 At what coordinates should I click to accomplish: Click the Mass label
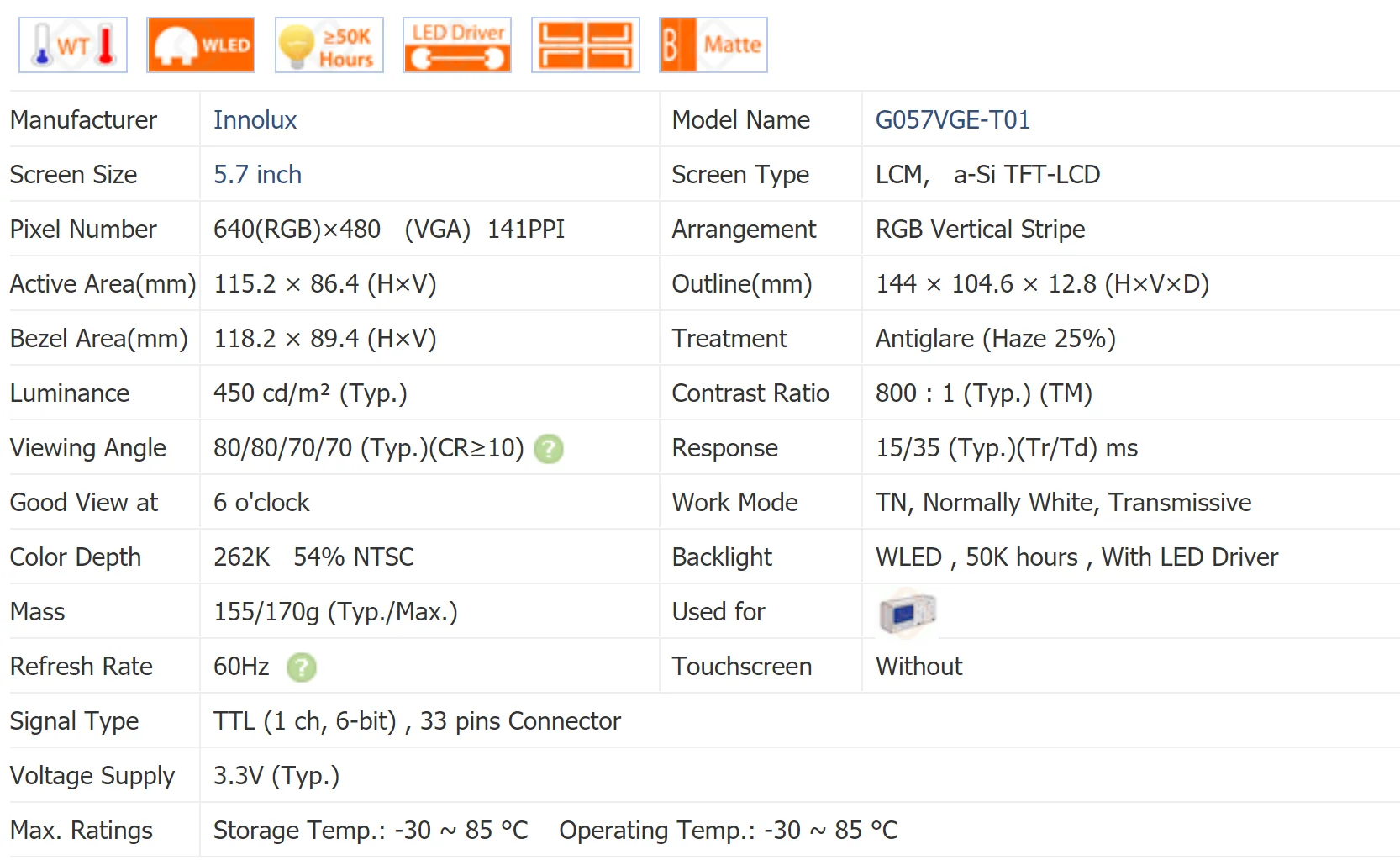[x=38, y=612]
